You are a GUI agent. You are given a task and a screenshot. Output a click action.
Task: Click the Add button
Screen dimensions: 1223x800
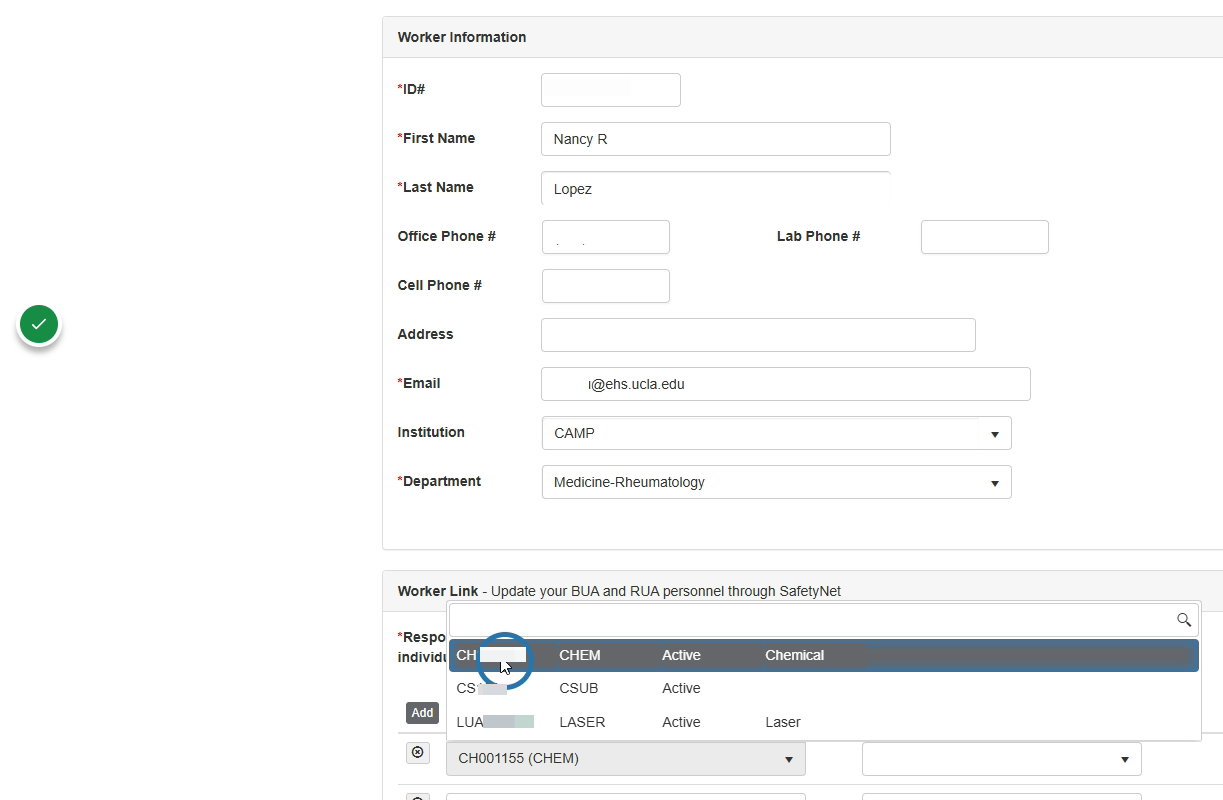[422, 713]
